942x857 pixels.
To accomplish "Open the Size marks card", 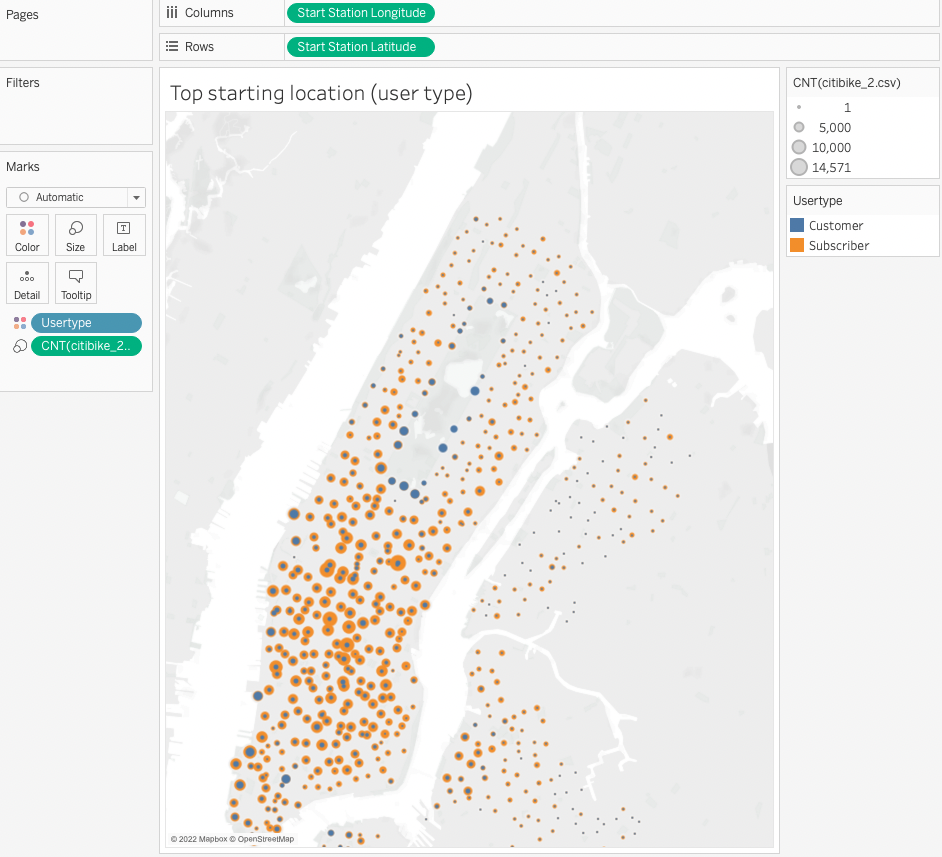I will pos(76,235).
